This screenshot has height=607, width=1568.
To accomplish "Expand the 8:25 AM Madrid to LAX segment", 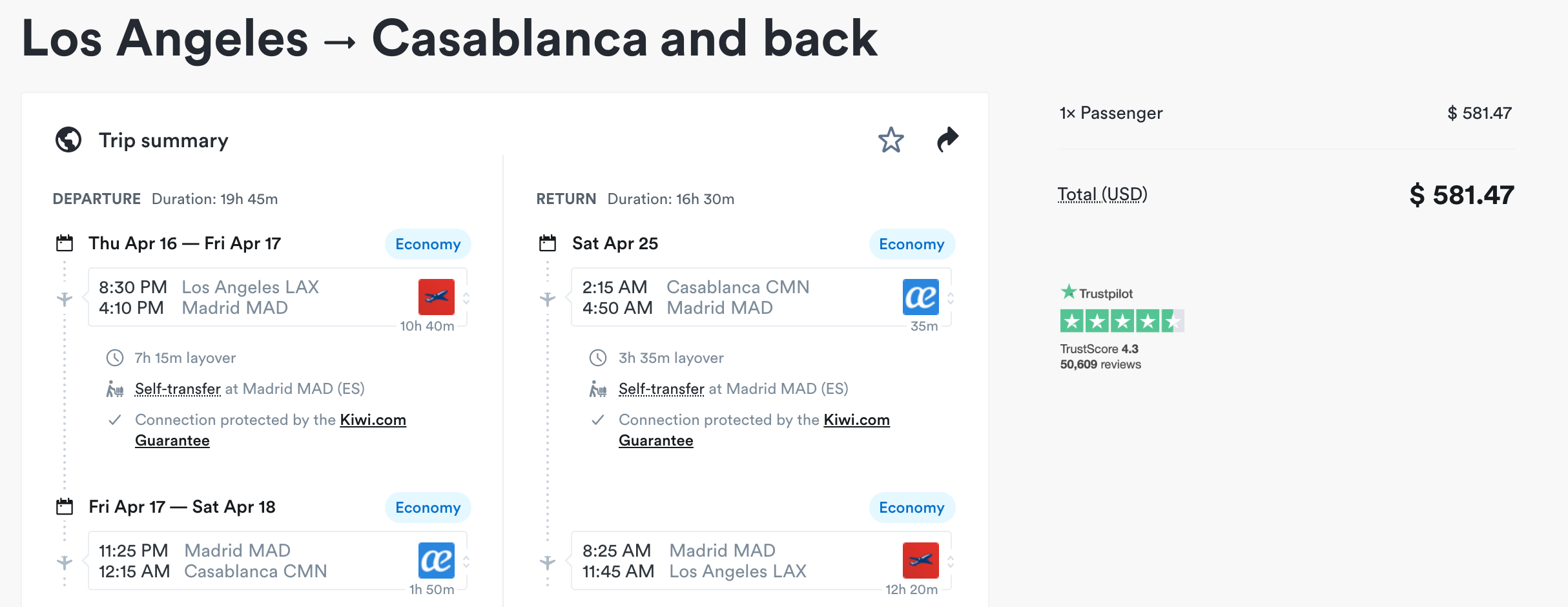I will pyautogui.click(x=950, y=561).
